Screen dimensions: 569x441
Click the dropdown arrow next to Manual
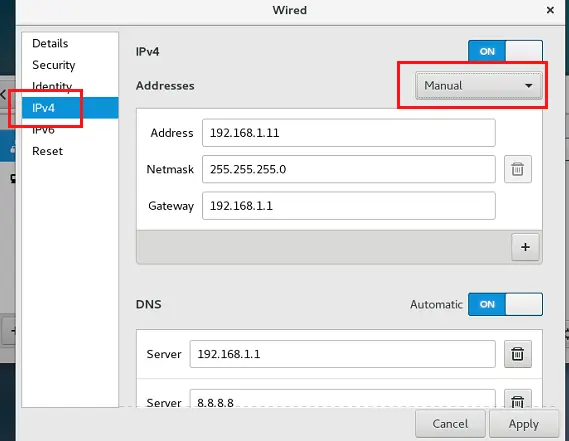(x=529, y=86)
